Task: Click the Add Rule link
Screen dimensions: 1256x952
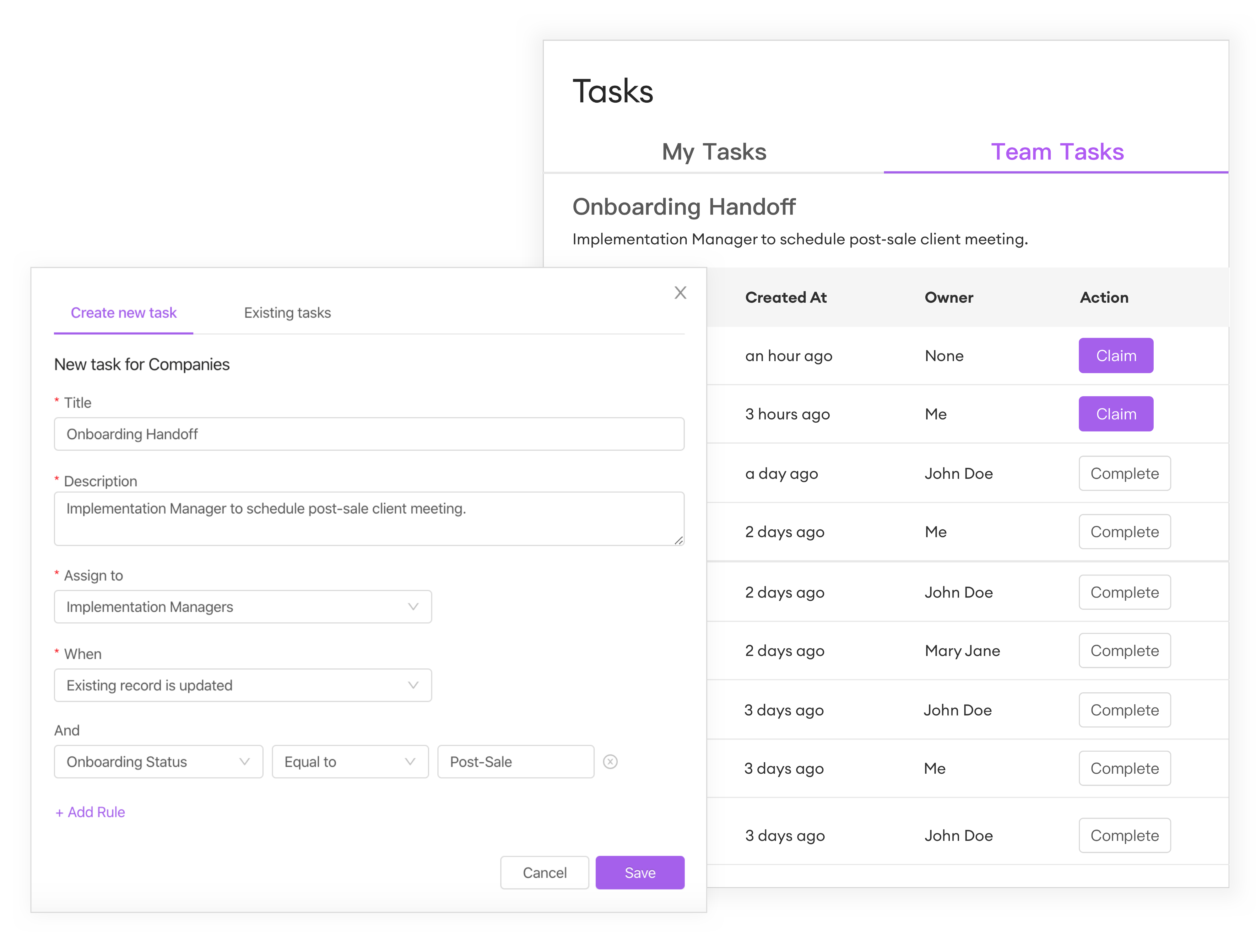Action: tap(90, 812)
